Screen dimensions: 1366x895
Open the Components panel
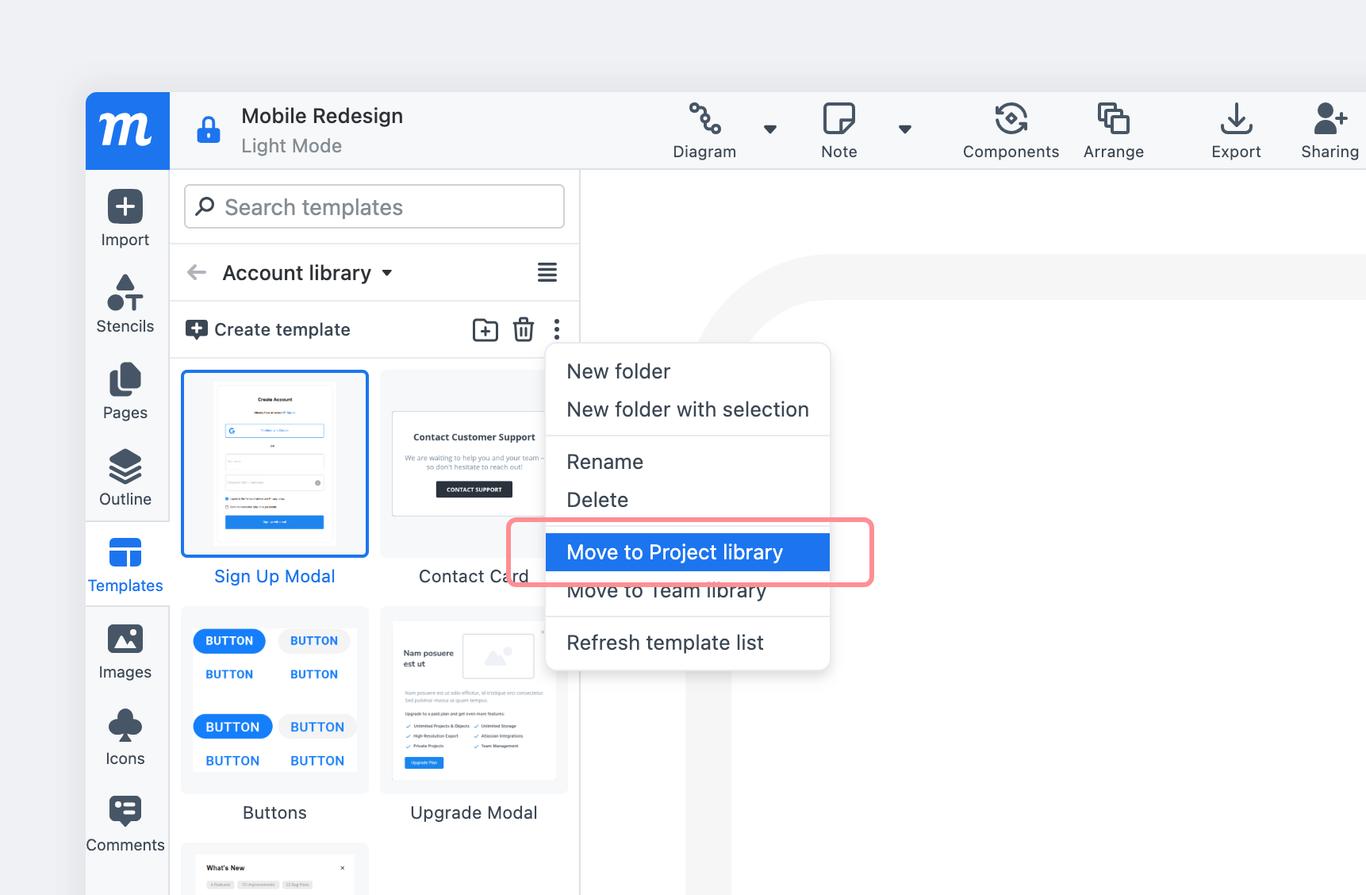coord(1011,131)
